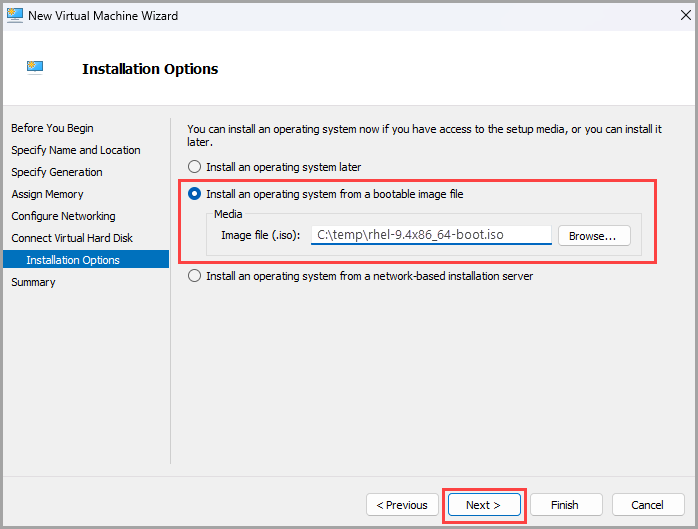The image size is (698, 529).
Task: Cancel the virtual machine wizard
Action: [648, 505]
